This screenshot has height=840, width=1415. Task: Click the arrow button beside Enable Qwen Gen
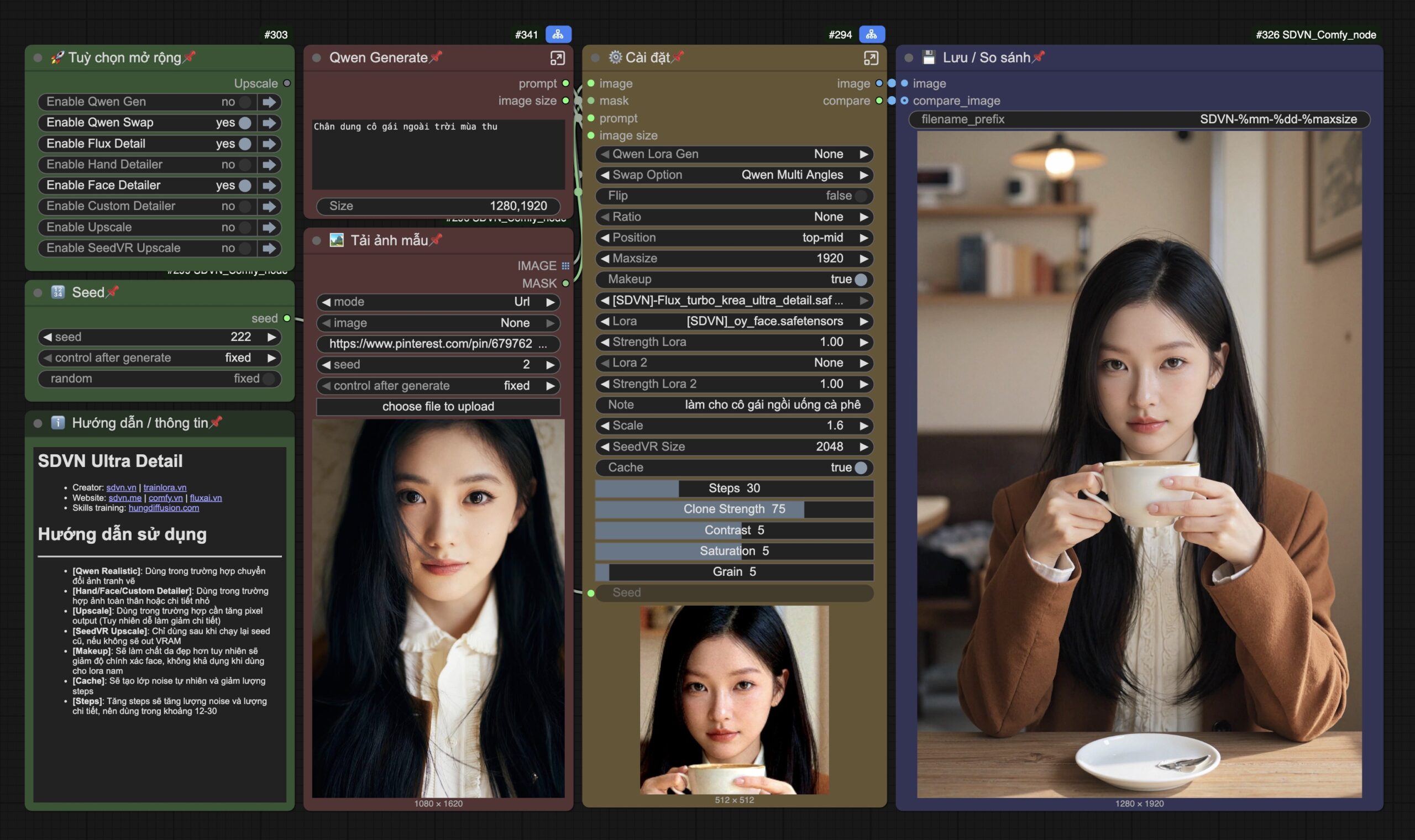269,102
